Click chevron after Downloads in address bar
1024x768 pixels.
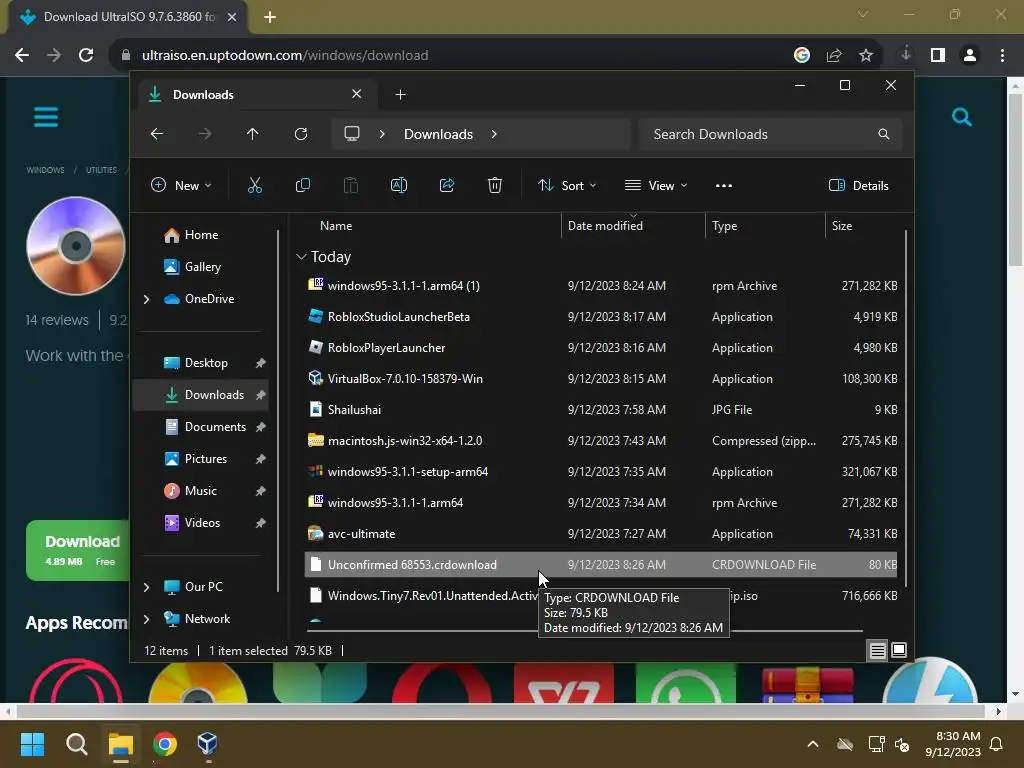click(x=494, y=134)
